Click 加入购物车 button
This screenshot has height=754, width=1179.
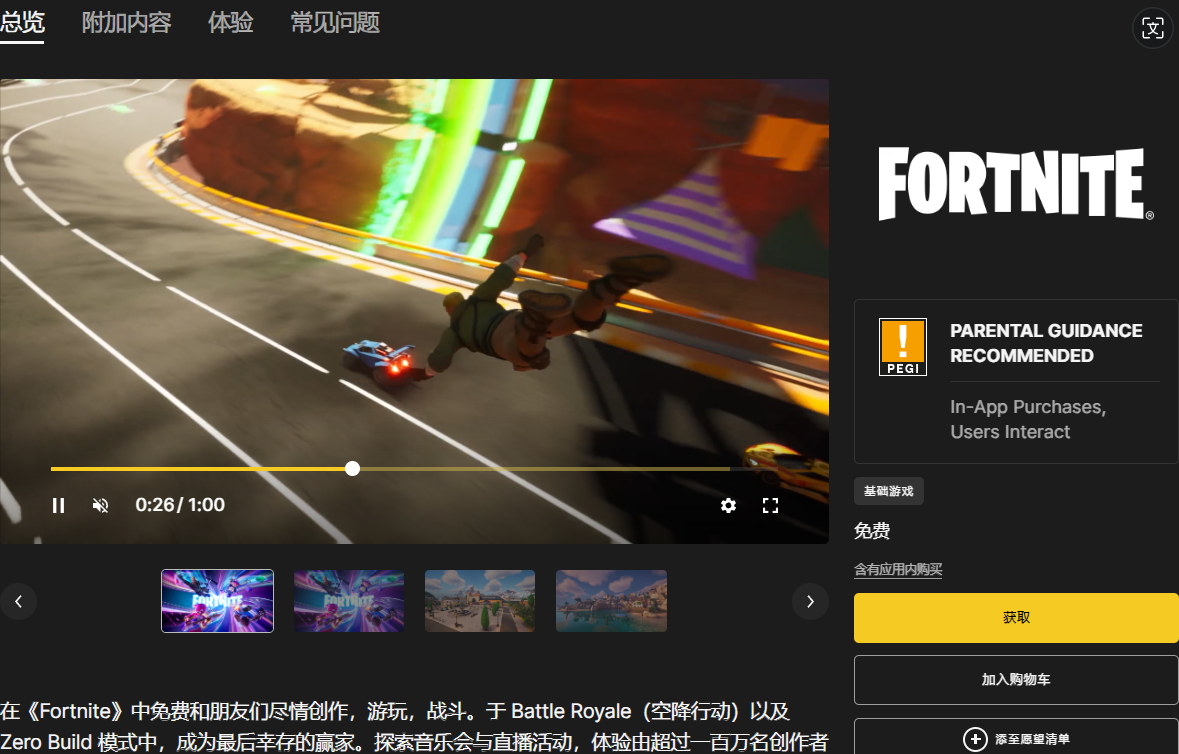[1016, 680]
